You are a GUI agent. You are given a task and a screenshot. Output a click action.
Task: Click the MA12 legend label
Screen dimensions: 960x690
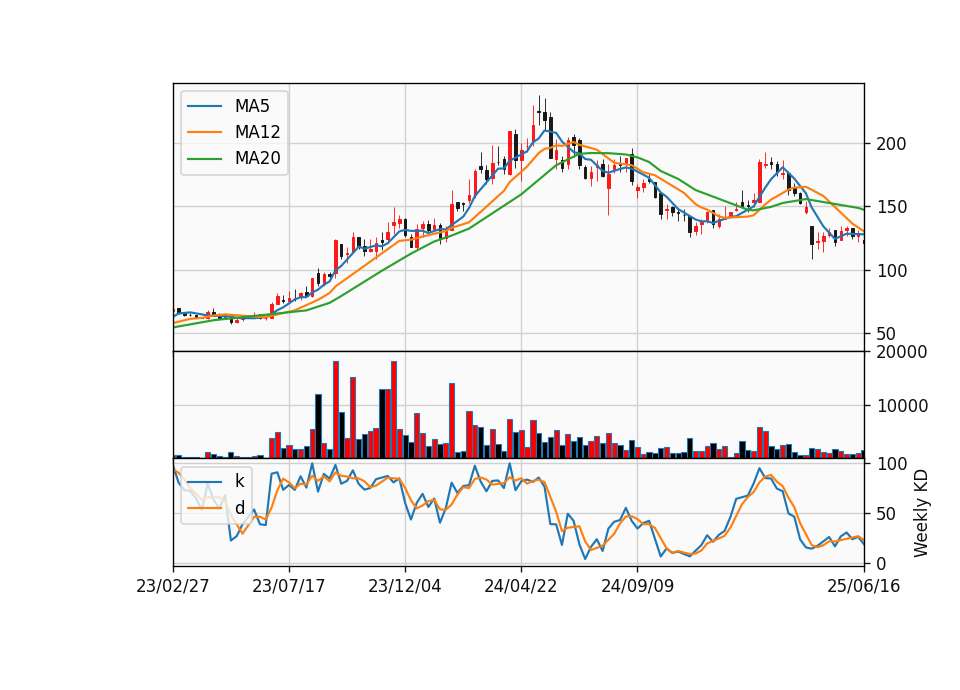click(257, 132)
